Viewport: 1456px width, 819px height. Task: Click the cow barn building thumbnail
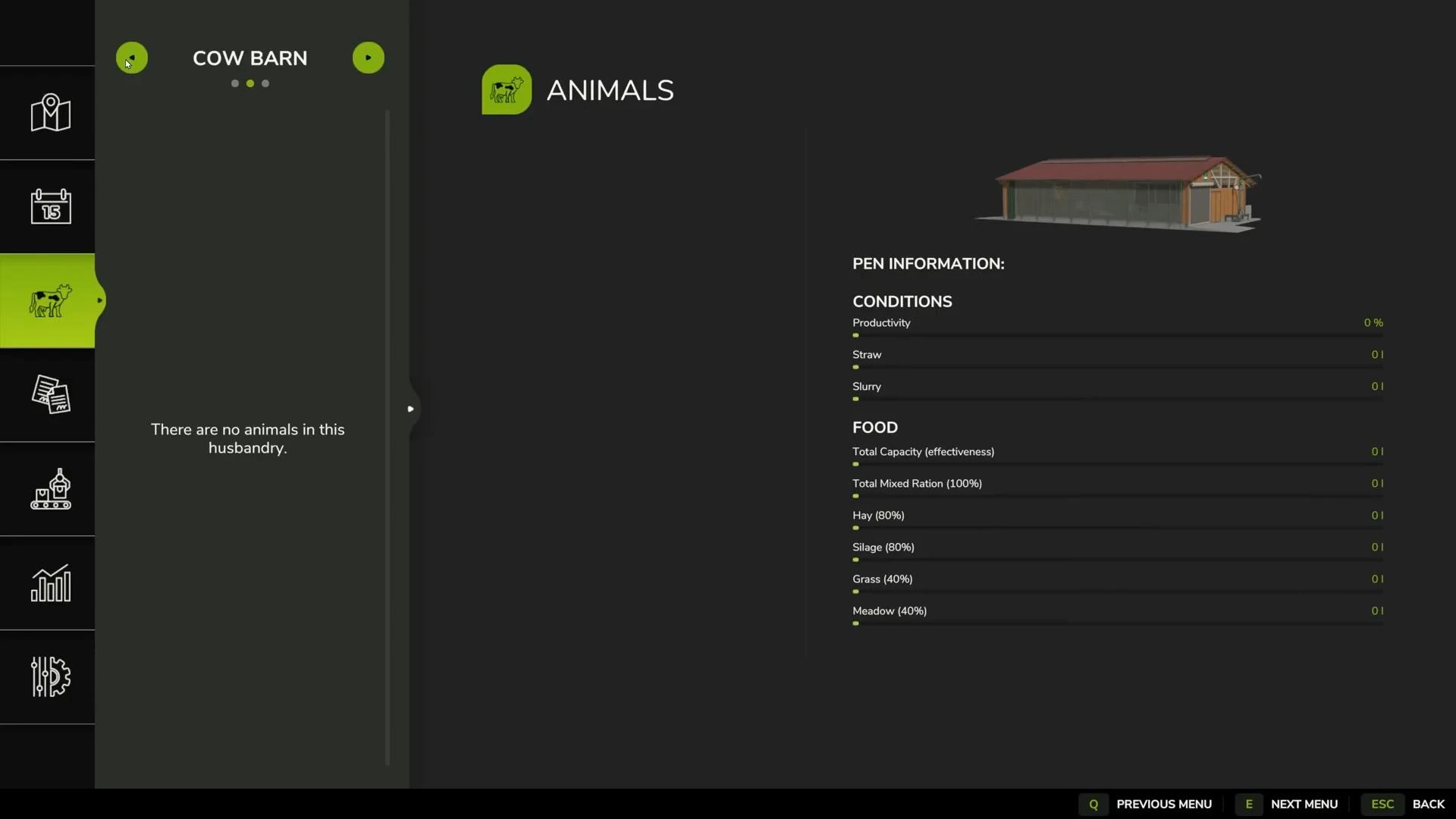click(x=1118, y=193)
